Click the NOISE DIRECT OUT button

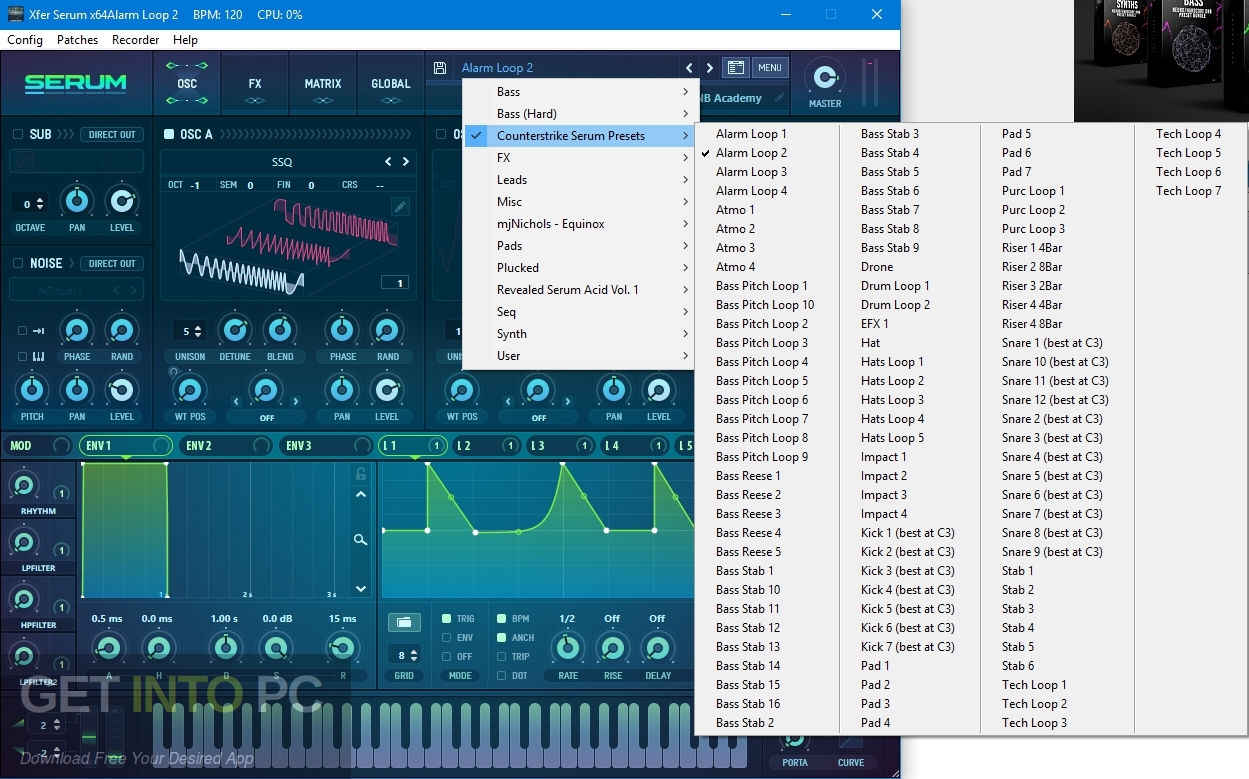click(112, 263)
